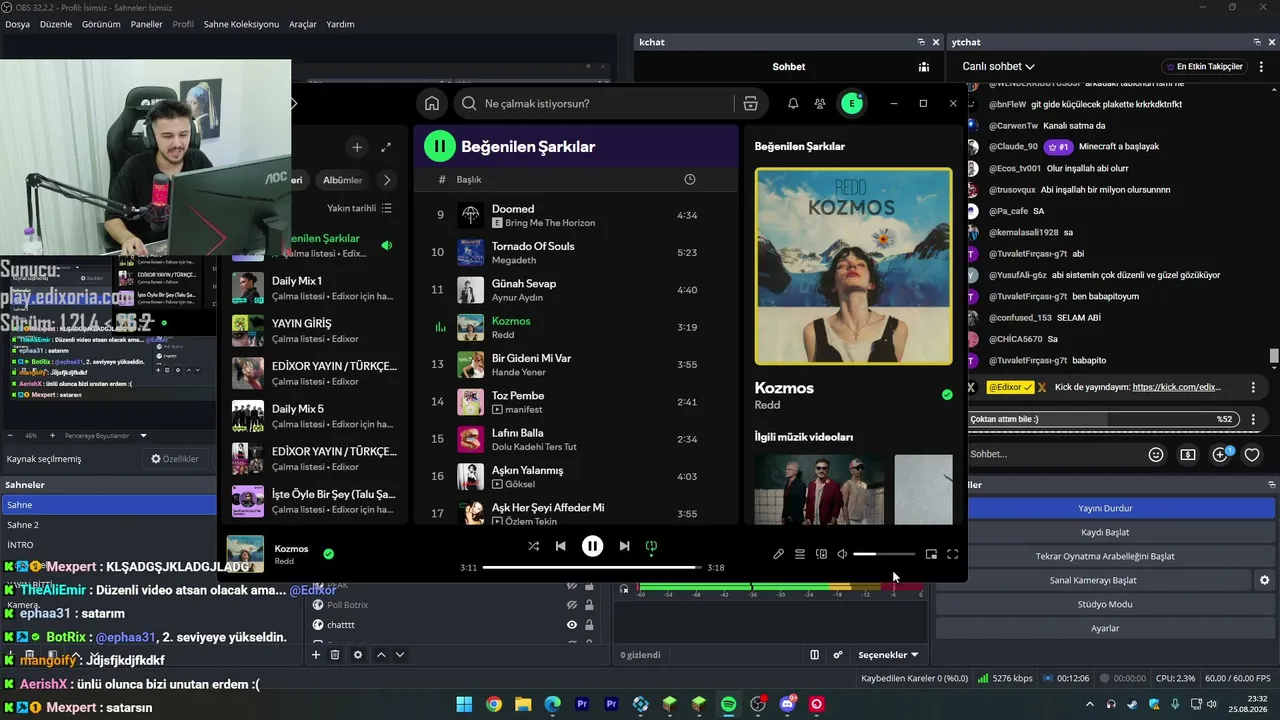Viewport: 1280px width, 720px height.
Task: Open the Lyrics microphone icon in Spotify
Action: (x=779, y=554)
